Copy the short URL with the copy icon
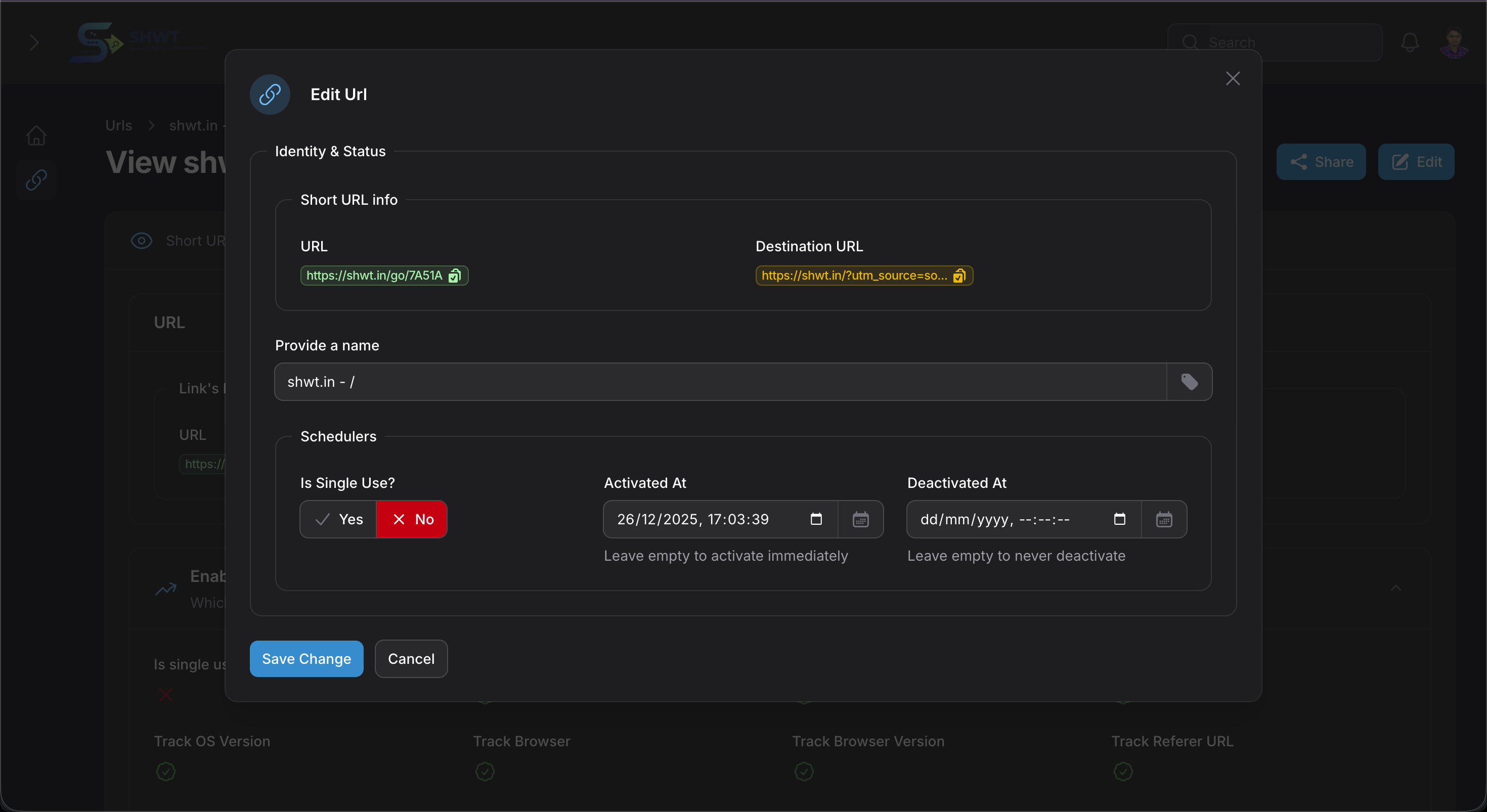Screen dimensions: 1487x812 tap(454, 275)
